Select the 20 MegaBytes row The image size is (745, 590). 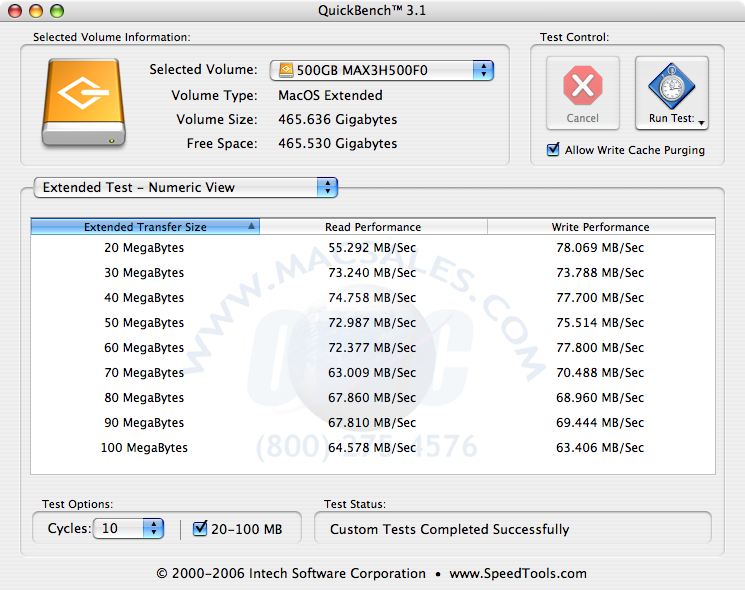(373, 247)
